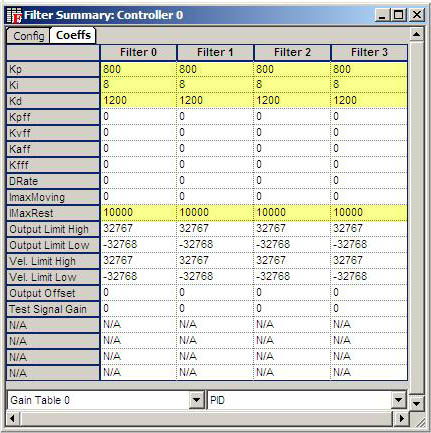Click the horizontal scrollbar right arrow
The height and width of the screenshot is (433, 431).
click(402, 418)
